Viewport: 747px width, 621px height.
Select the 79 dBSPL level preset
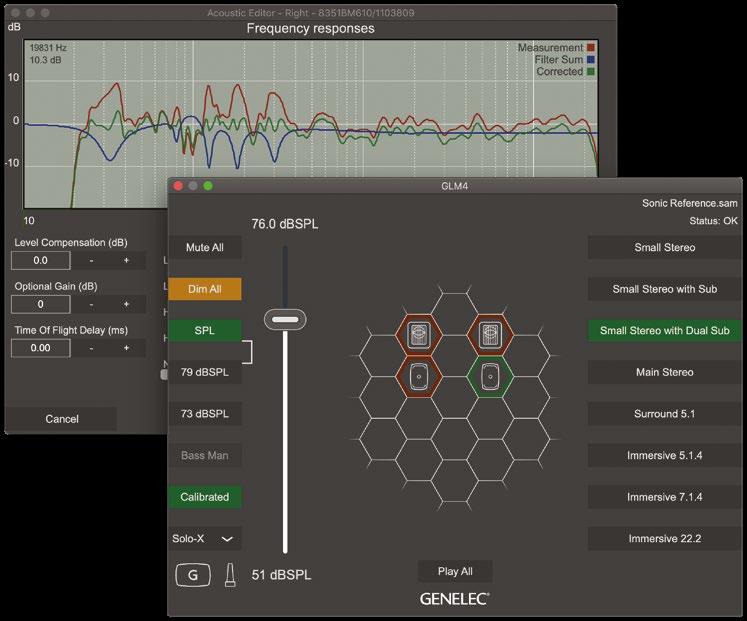pos(205,372)
